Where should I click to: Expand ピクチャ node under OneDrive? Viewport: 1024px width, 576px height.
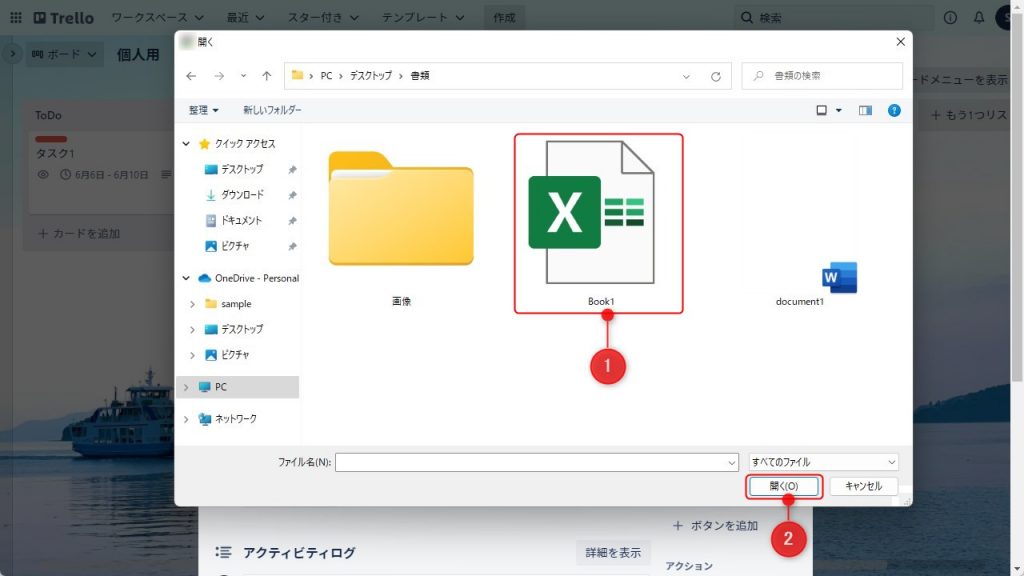tap(192, 355)
